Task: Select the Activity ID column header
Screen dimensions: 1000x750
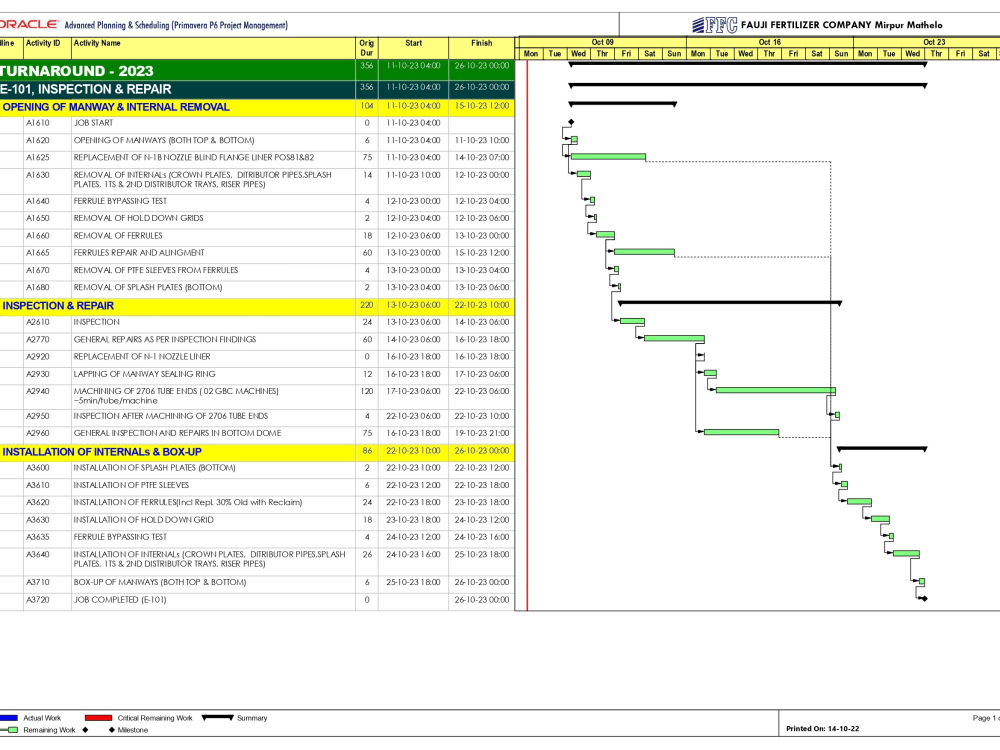Action: click(45, 41)
